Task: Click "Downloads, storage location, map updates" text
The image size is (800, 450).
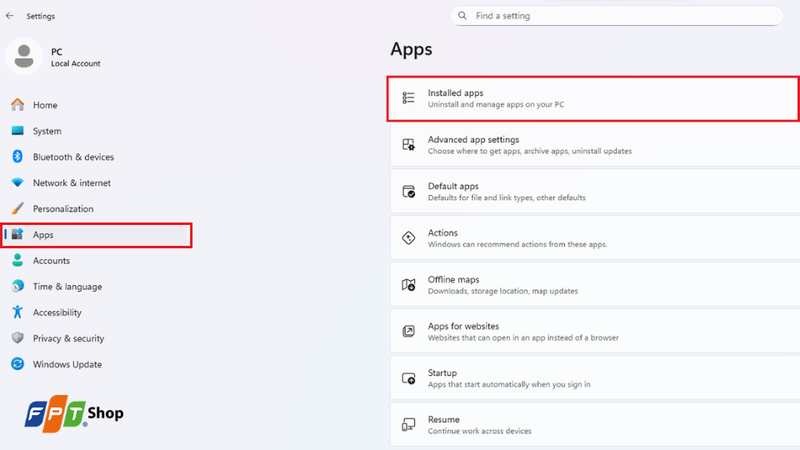Action: pos(503,291)
